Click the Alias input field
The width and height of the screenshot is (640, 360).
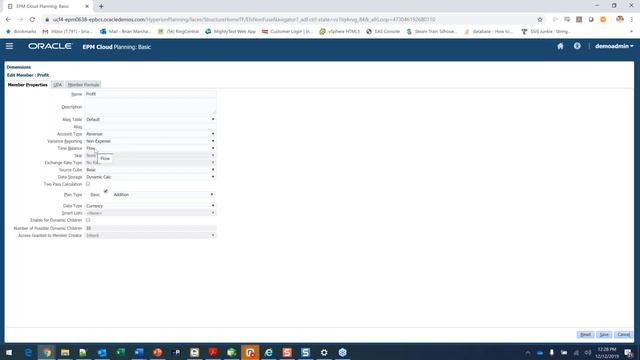150,127
